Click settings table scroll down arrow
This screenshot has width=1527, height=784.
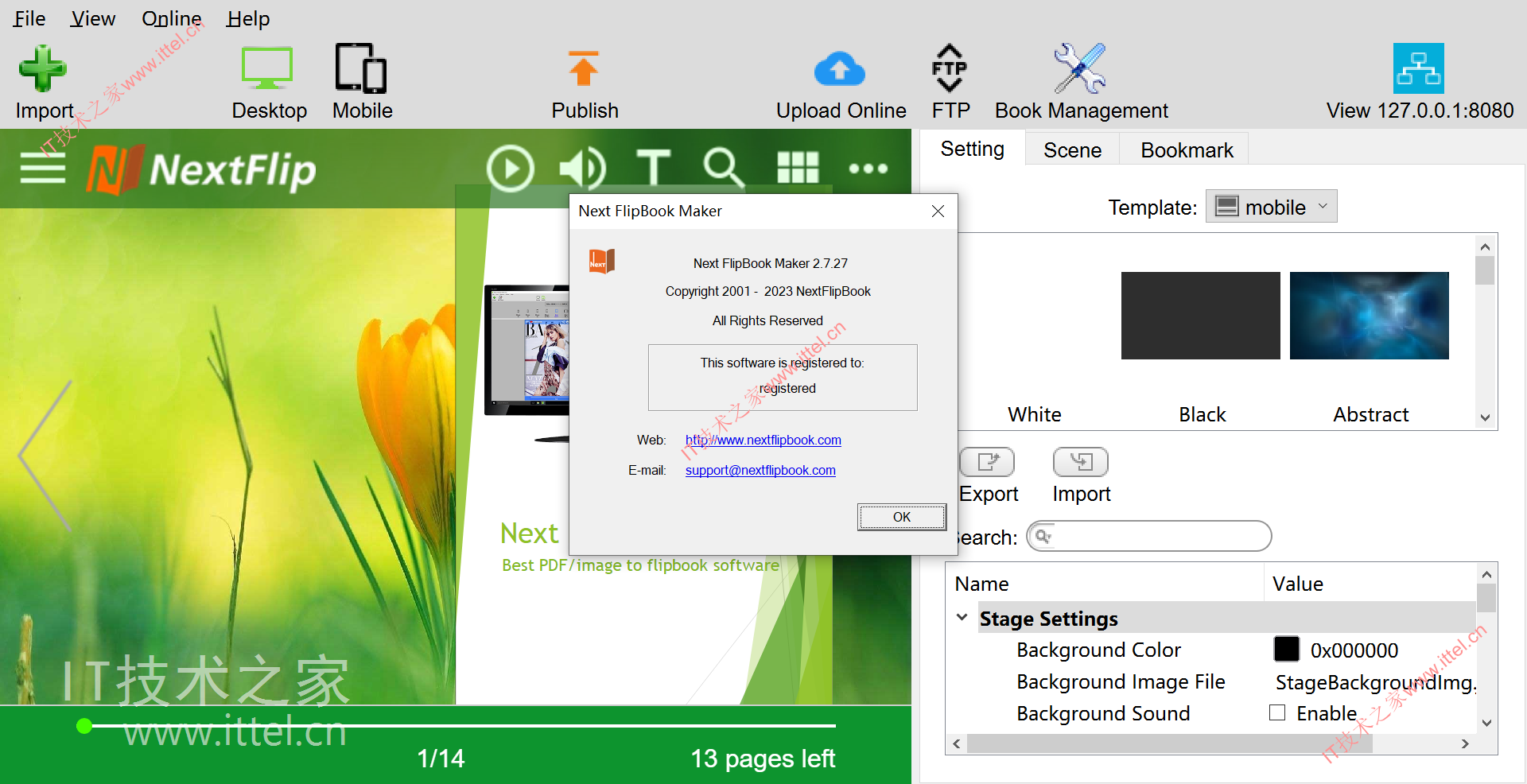click(x=1486, y=723)
